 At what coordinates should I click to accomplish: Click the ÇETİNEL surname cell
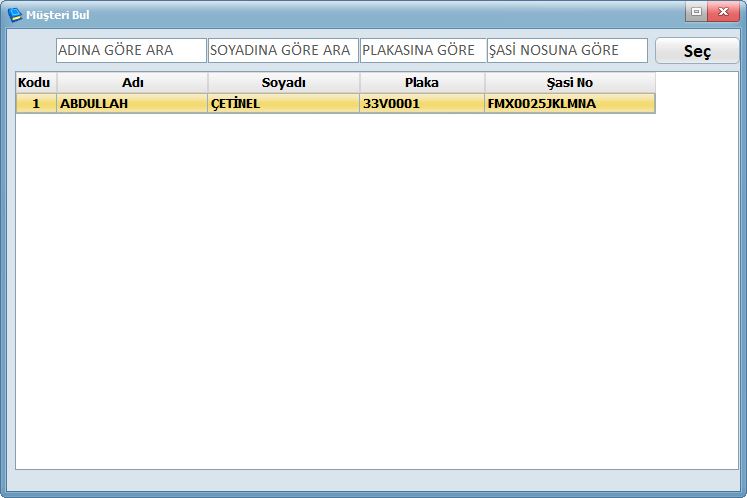tap(283, 103)
